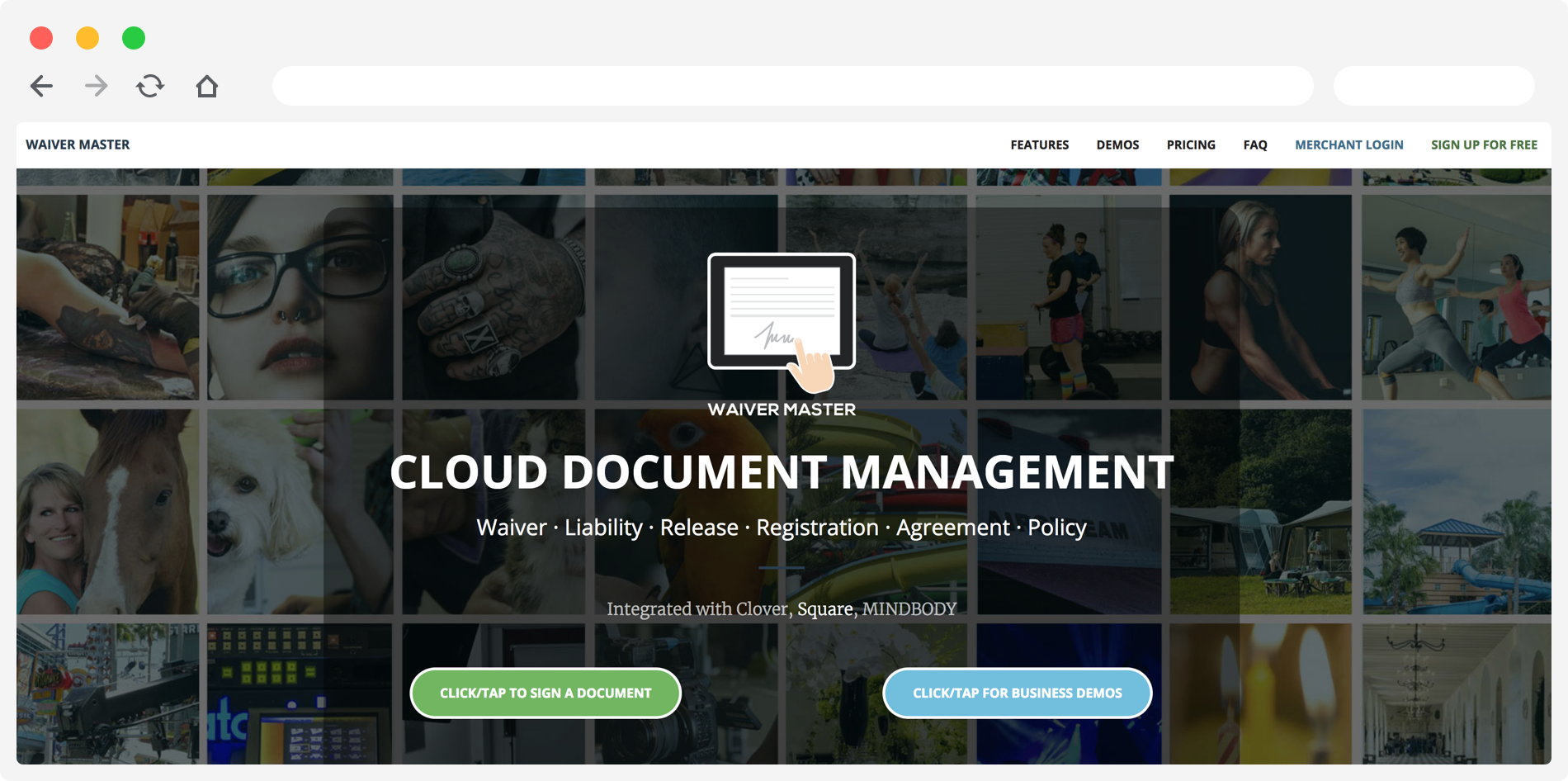Viewport: 1568px width, 781px height.
Task: Go back using the browser back arrow
Action: coord(41,86)
